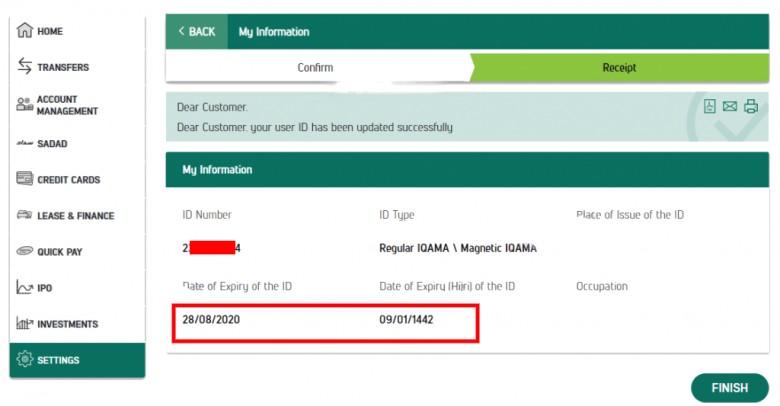Click the Quick Pay icon
Viewport: 780px width, 406px height.
point(24,251)
